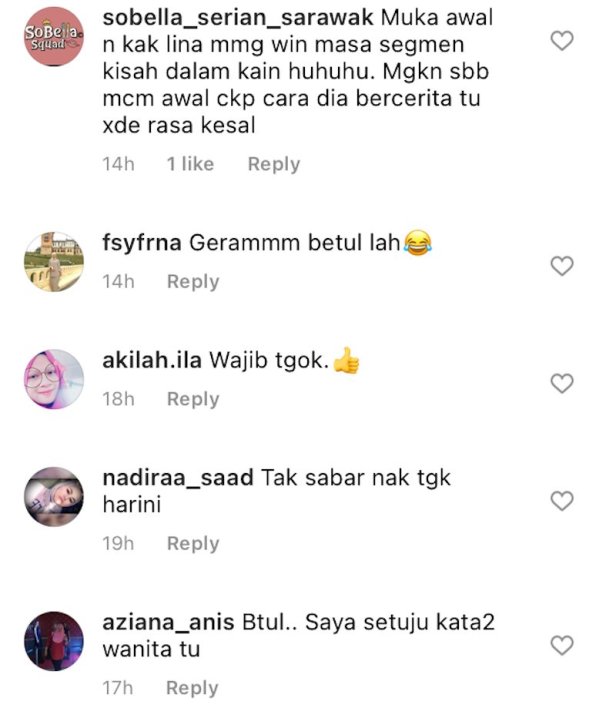This screenshot has height=708, width=616.
Task: Open sobella_serian_sarawak's SoBella Squad profile picture
Action: point(54,36)
